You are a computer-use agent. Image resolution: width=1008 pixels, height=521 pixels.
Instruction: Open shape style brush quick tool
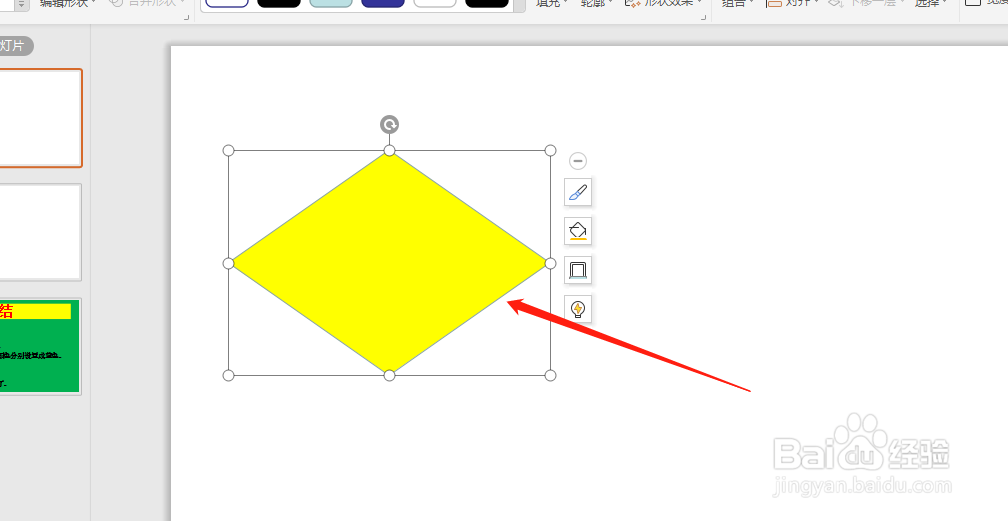tap(578, 192)
